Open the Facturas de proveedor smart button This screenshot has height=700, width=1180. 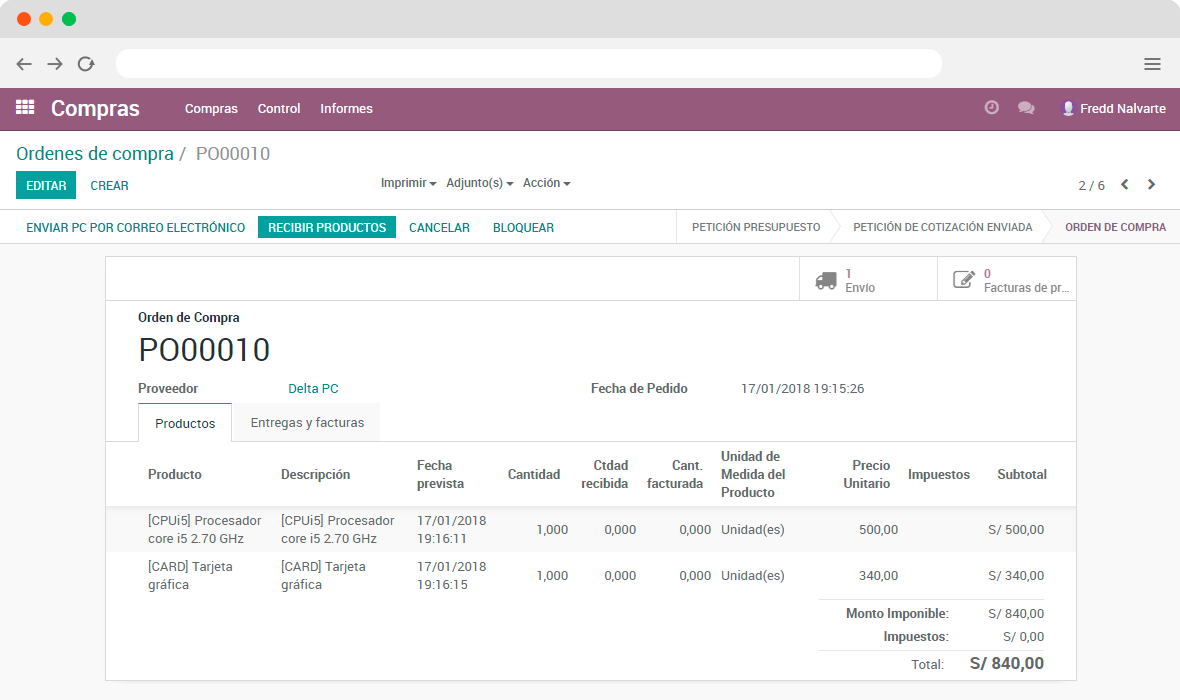click(1005, 278)
